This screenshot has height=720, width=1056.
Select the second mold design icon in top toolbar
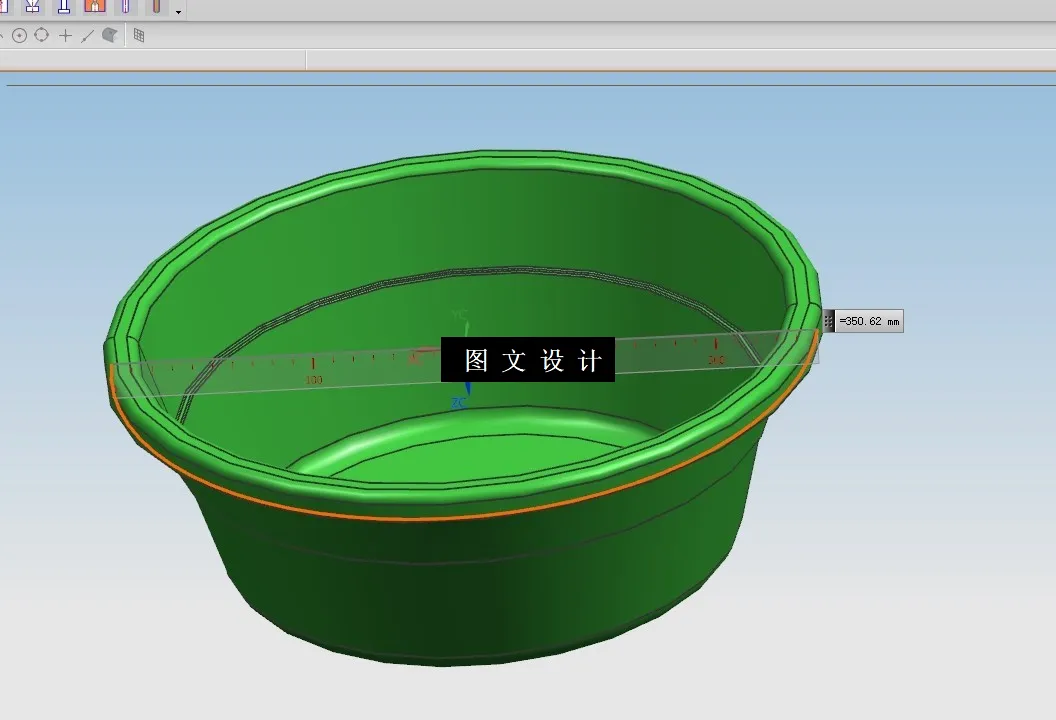[x=32, y=8]
